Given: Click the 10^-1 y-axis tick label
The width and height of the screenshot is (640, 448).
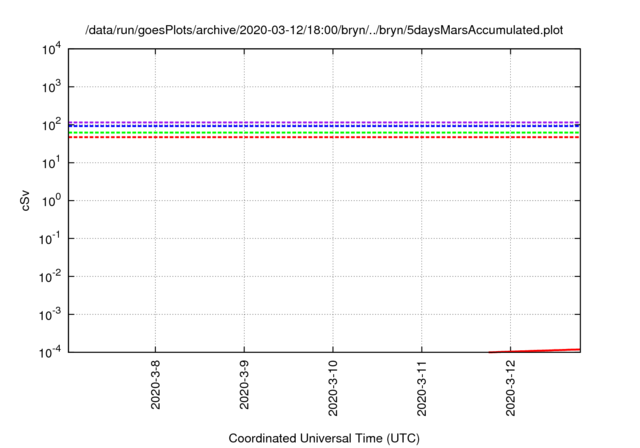Looking at the screenshot, I should [50, 238].
